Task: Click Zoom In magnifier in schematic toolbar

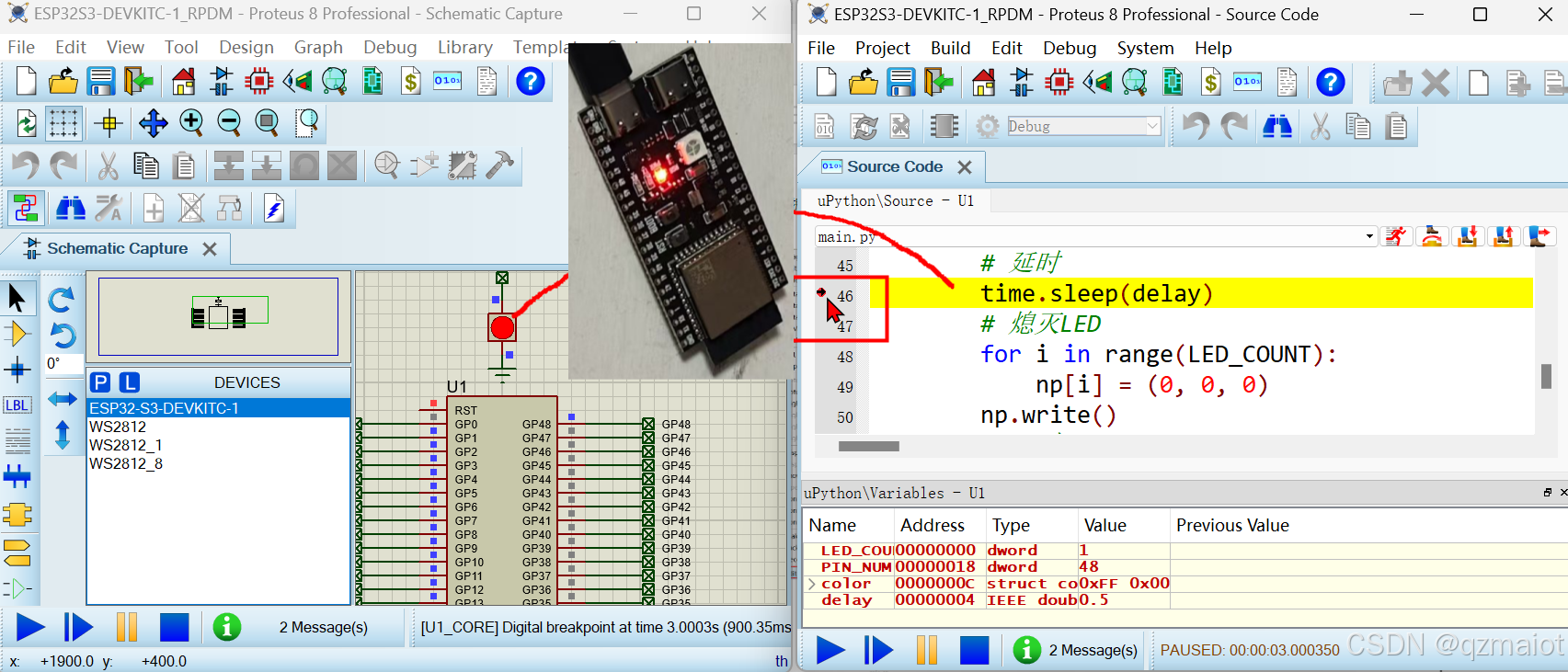Action: click(x=191, y=122)
